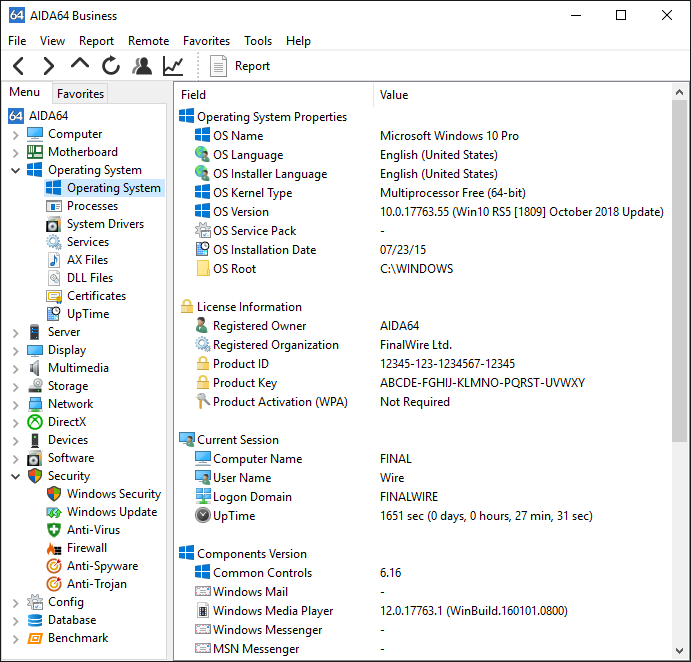Open the Tools menu
Viewport: 691px width, 662px height.
[x=258, y=41]
